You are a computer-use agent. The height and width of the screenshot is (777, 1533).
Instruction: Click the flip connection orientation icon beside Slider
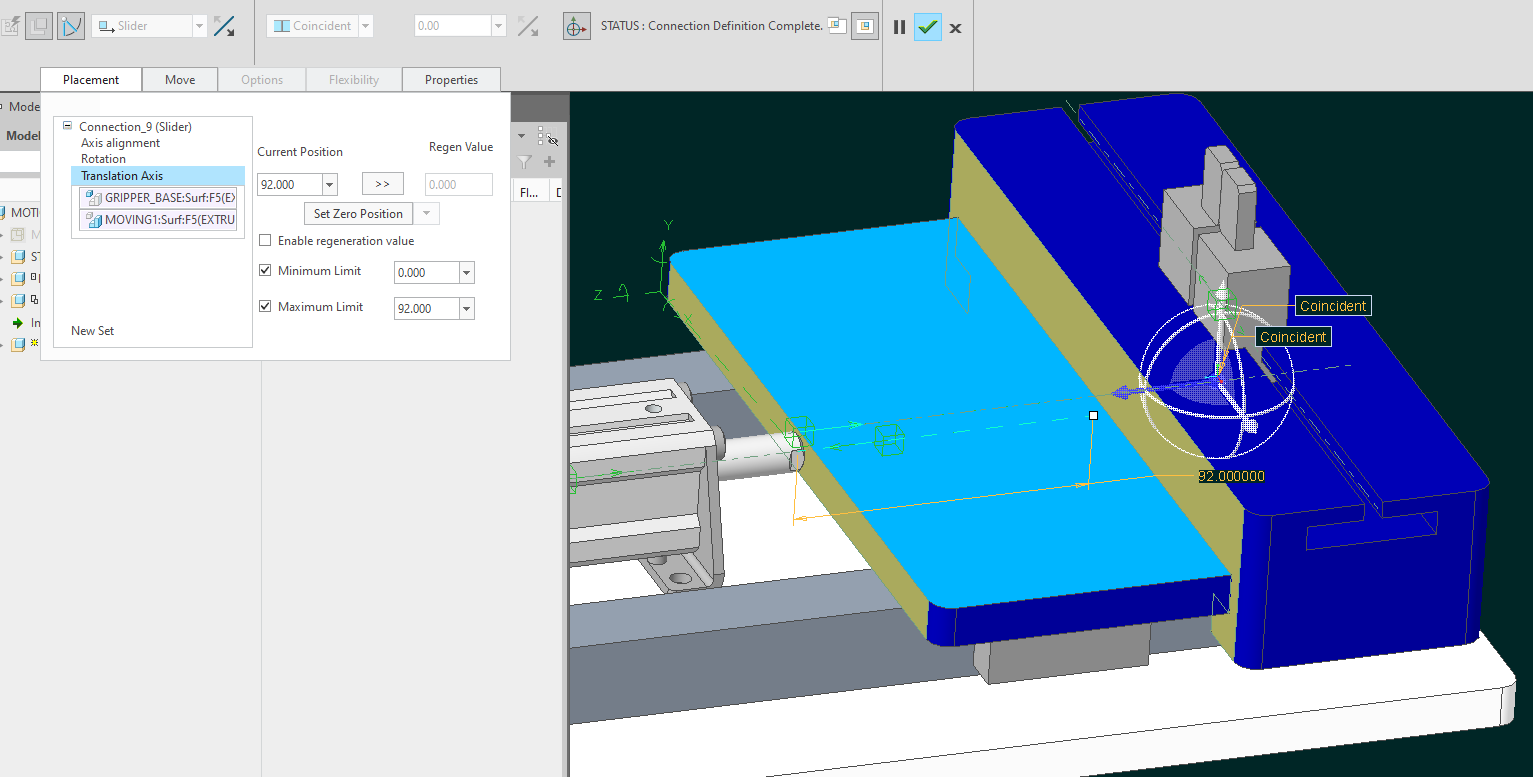(224, 26)
